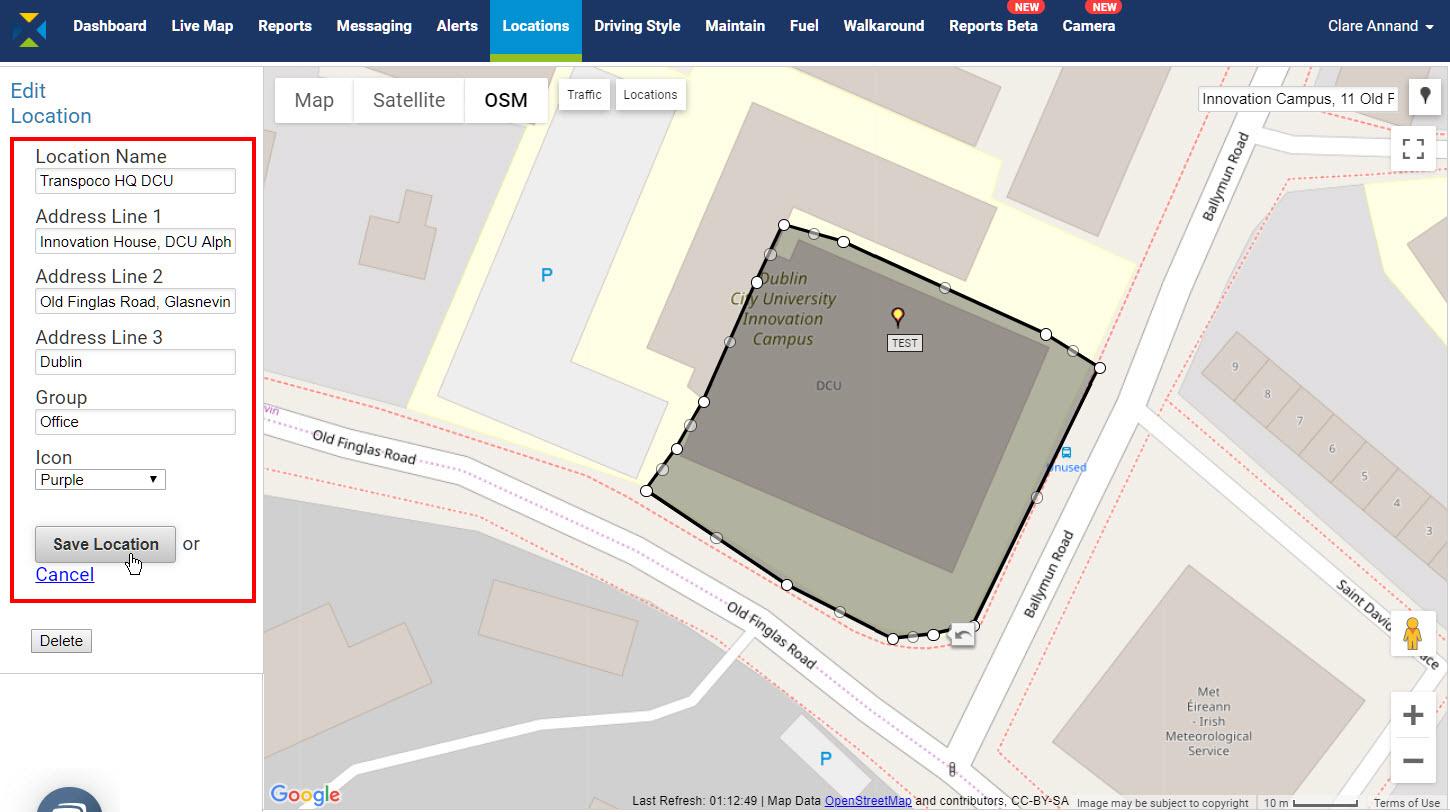Click the Address Line 2 field
The width and height of the screenshot is (1450, 812).
(135, 301)
